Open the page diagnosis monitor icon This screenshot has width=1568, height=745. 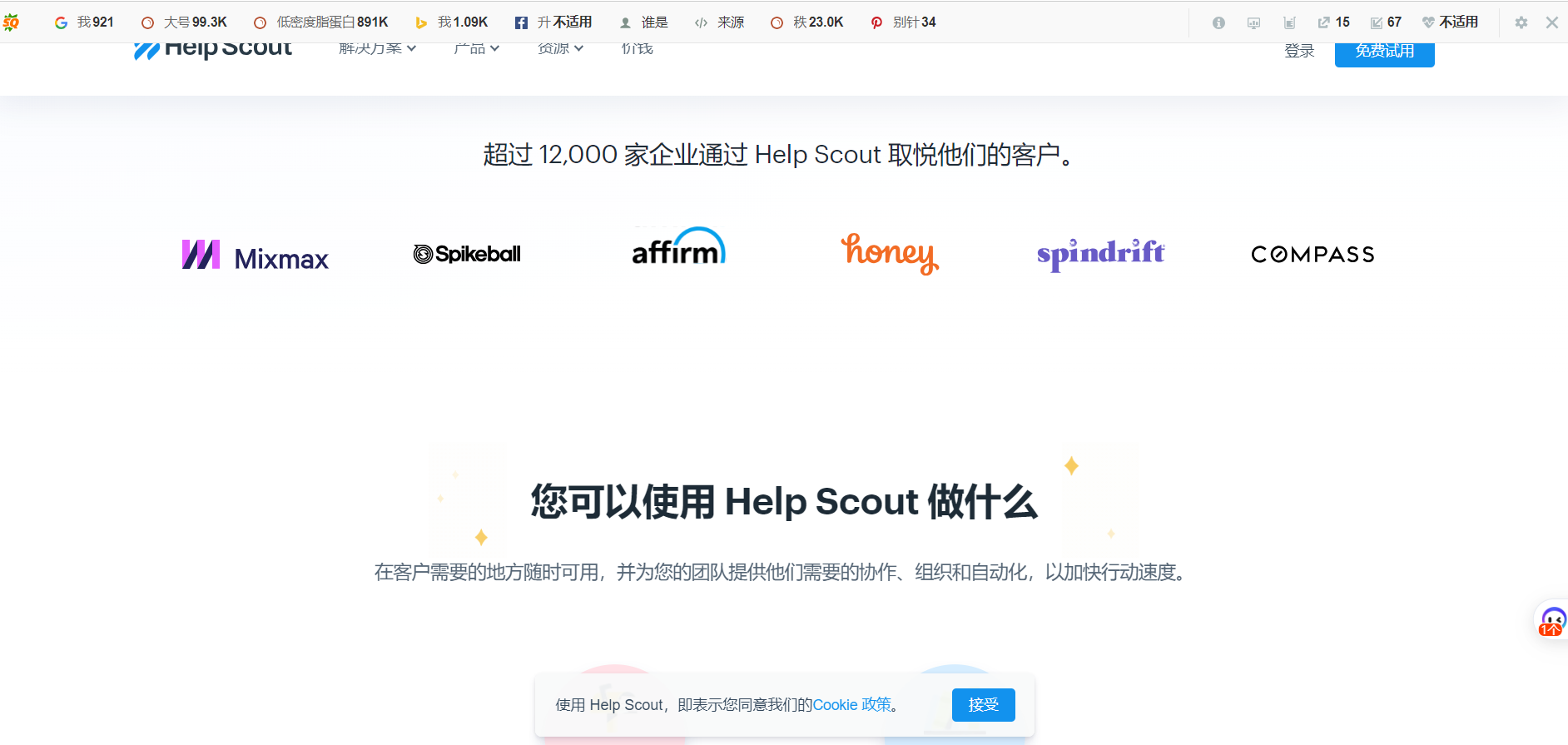coord(1253,22)
